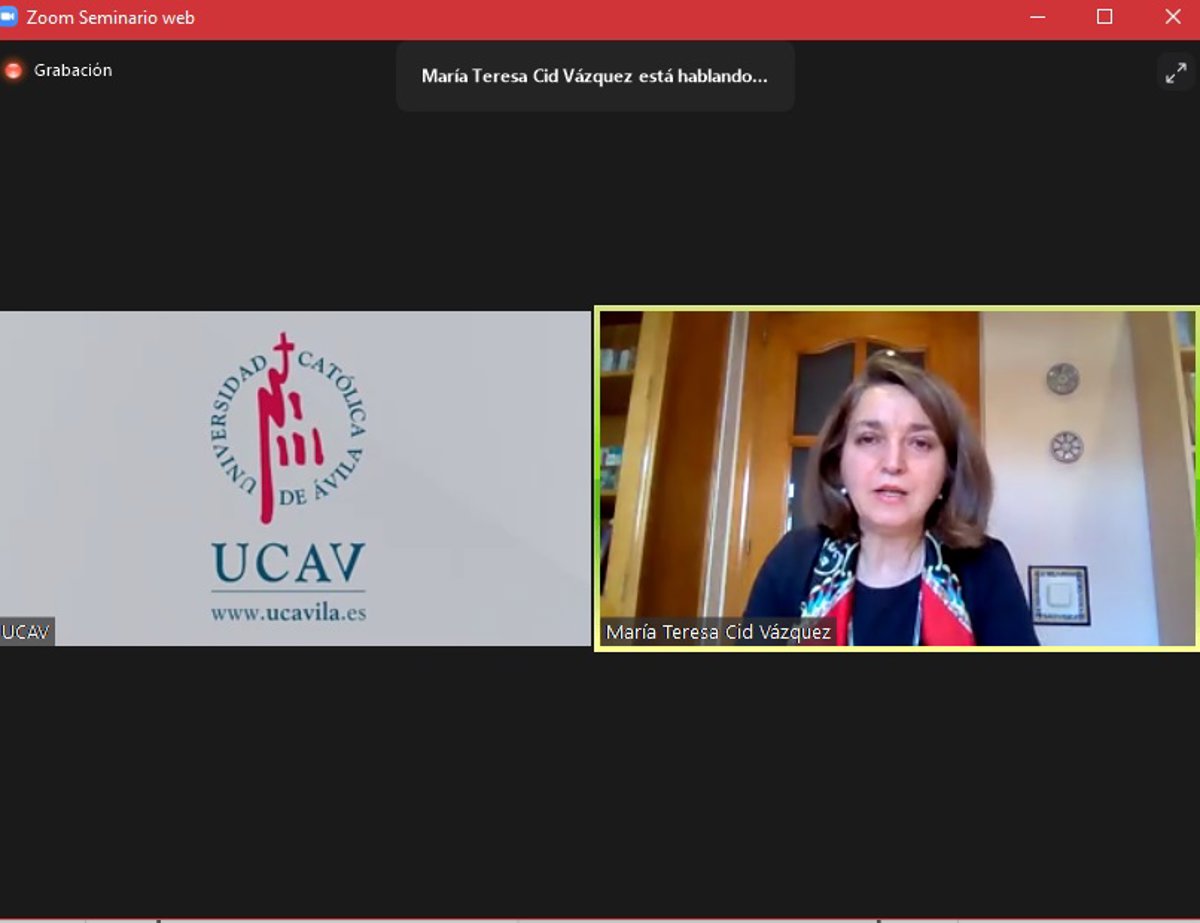Click the María Teresa Cid Vázquez name tag
This screenshot has width=1200, height=923.
(x=718, y=632)
